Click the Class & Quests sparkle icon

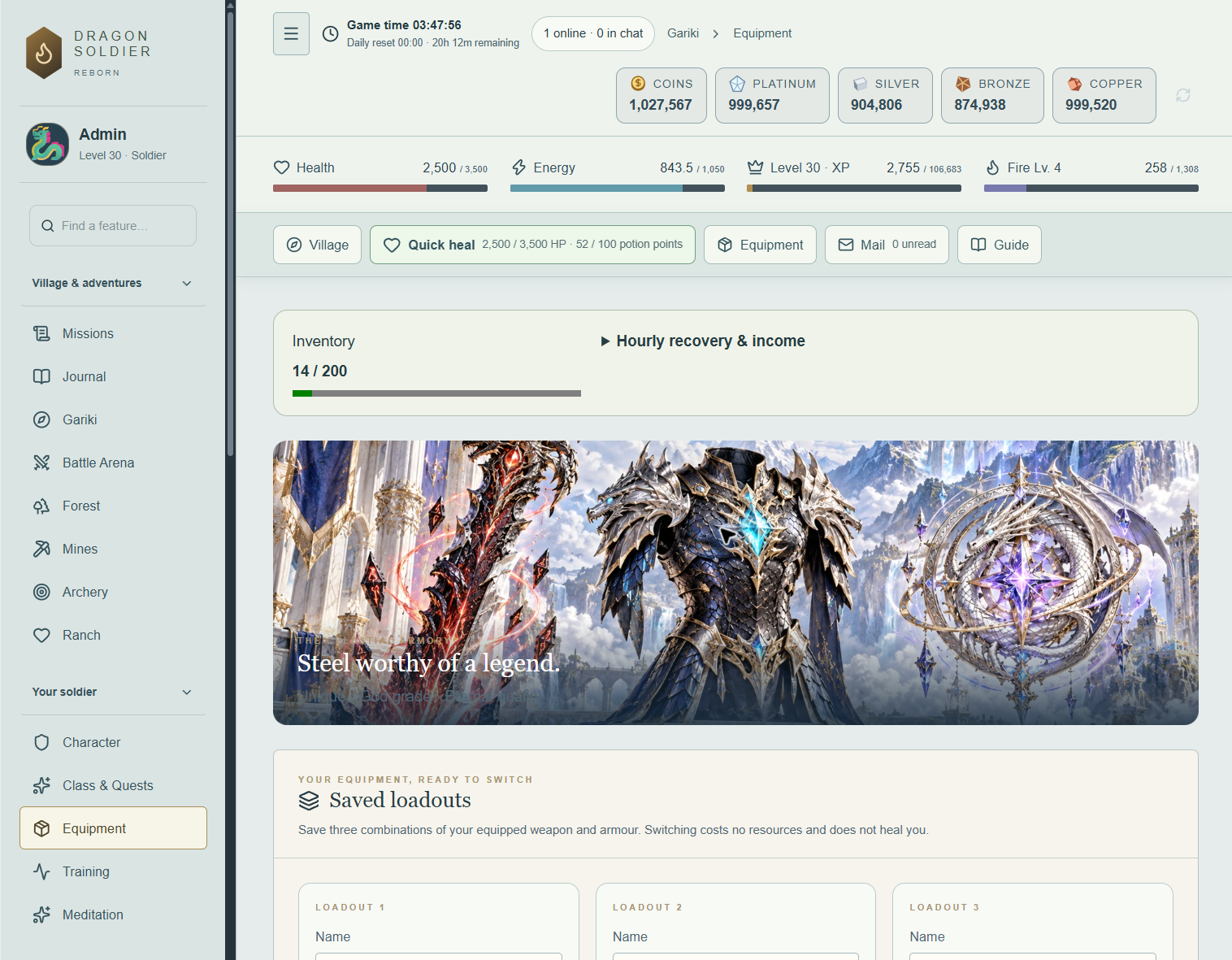[x=41, y=785]
